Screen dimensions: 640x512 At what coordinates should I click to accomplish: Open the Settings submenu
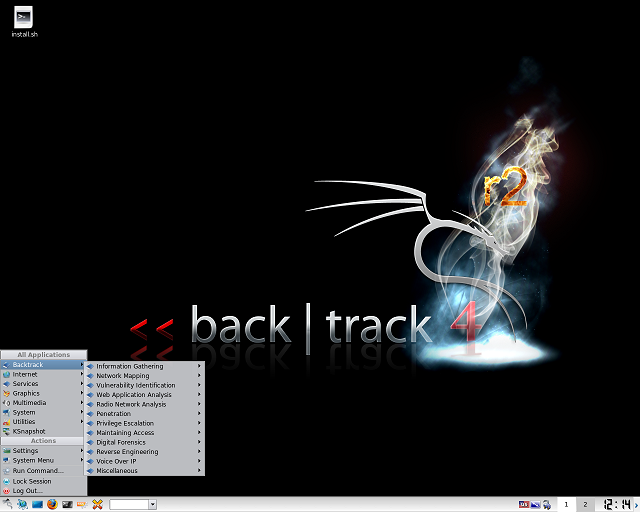[x=43, y=451]
